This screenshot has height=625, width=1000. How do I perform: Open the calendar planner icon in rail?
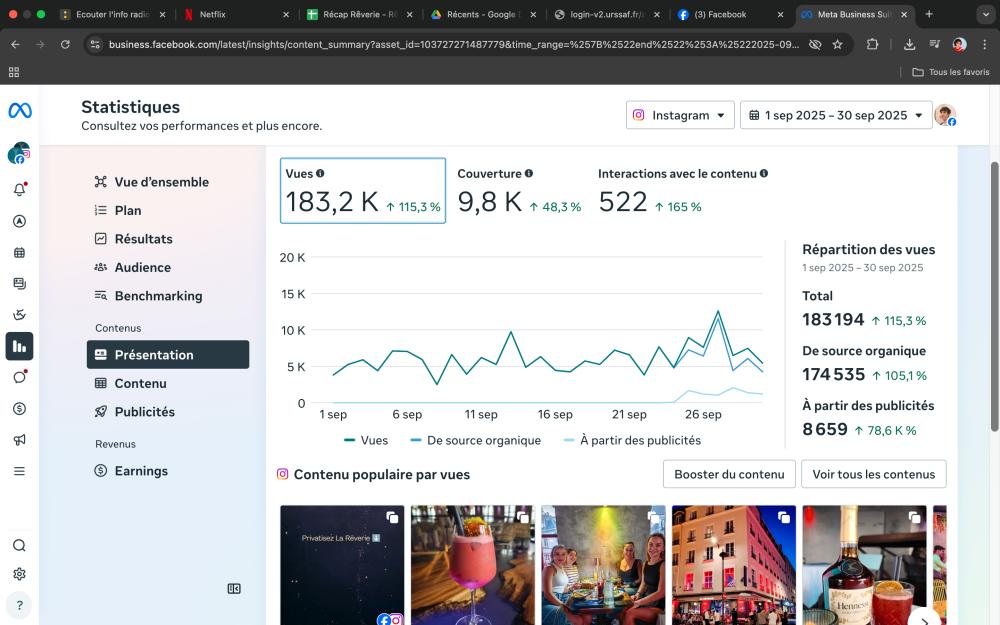(19, 253)
